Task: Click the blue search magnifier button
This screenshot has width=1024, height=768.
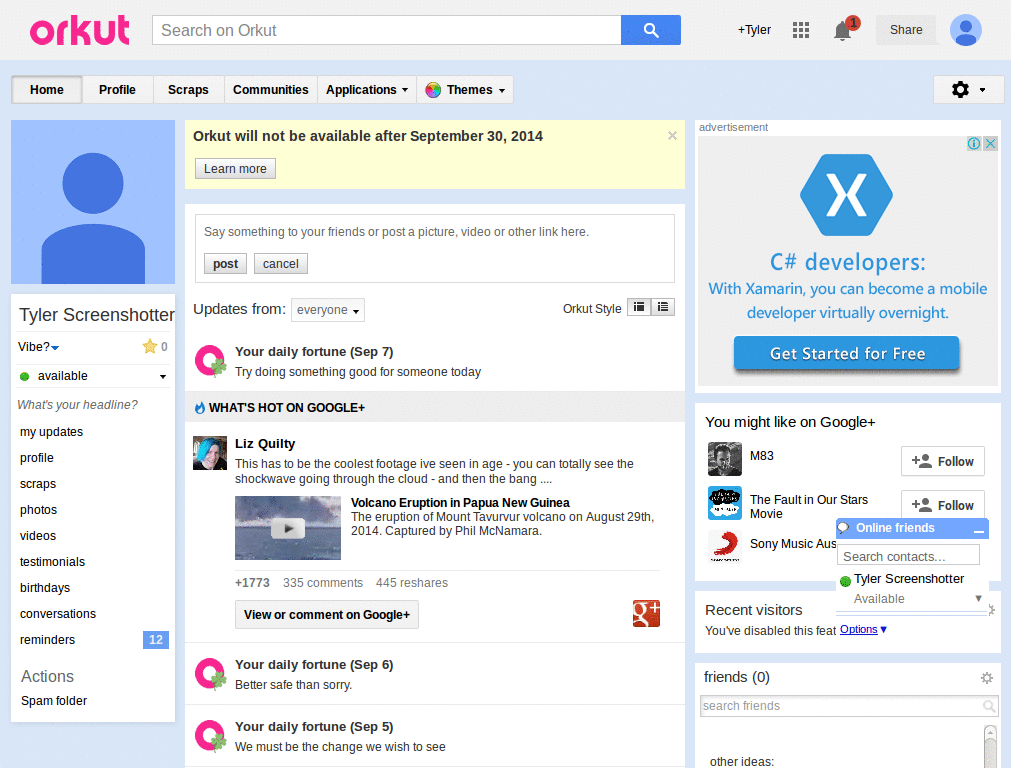Action: (x=650, y=30)
